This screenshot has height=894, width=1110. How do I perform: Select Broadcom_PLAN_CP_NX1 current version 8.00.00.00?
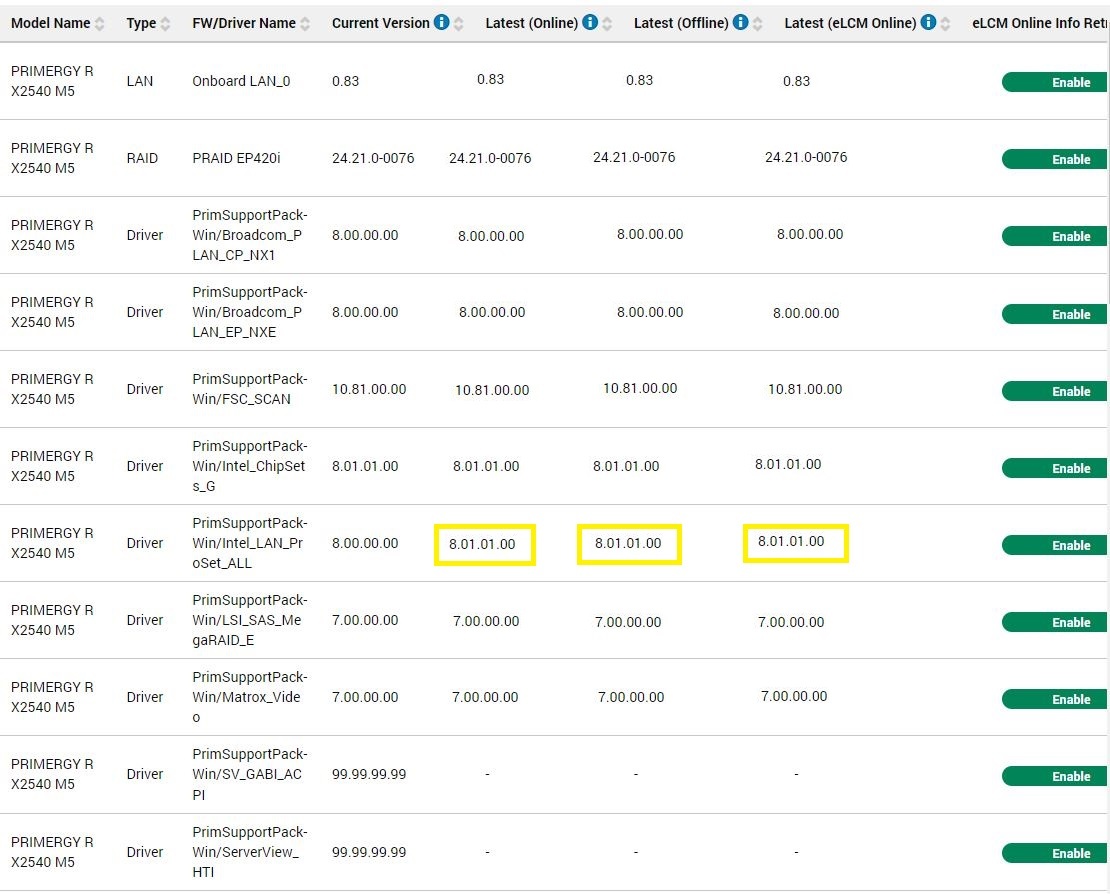click(365, 235)
